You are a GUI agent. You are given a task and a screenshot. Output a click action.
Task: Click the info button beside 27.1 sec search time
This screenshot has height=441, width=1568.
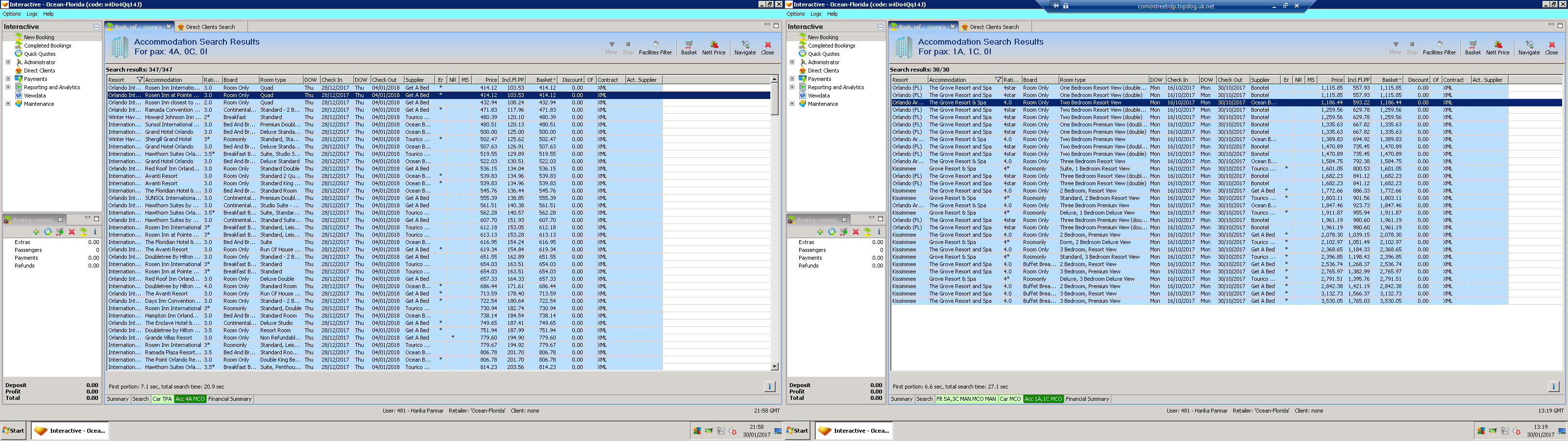[x=1553, y=386]
